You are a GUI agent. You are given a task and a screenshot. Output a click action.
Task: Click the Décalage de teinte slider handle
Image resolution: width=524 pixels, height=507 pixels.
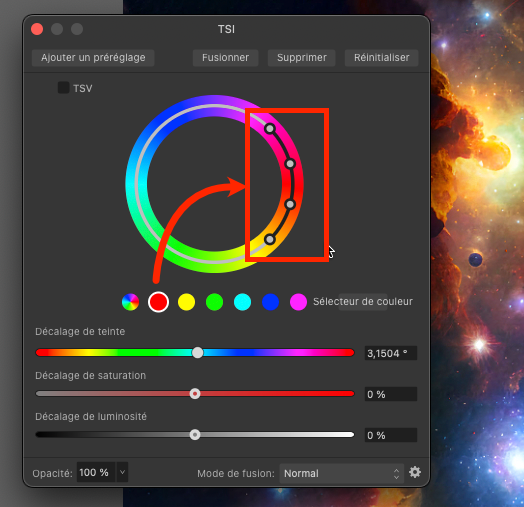click(x=198, y=353)
